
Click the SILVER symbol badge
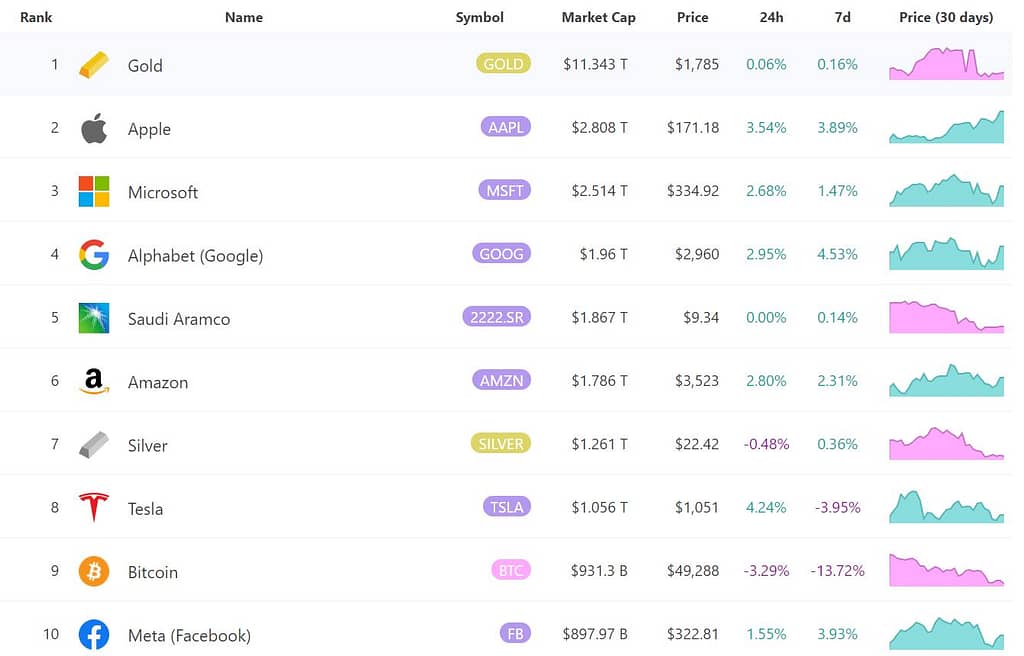tap(501, 444)
